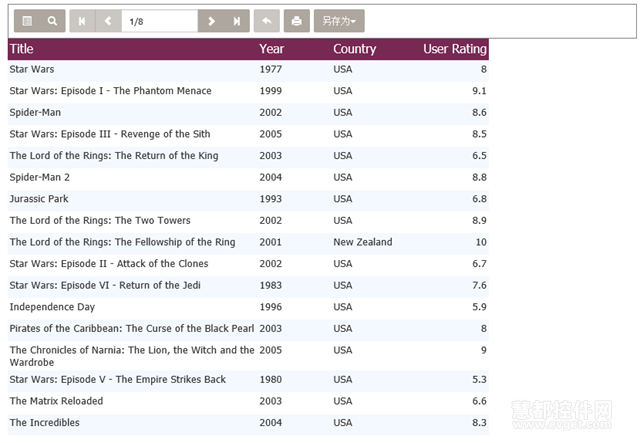
Task: Click the year 1999 cell
Action: point(271,91)
